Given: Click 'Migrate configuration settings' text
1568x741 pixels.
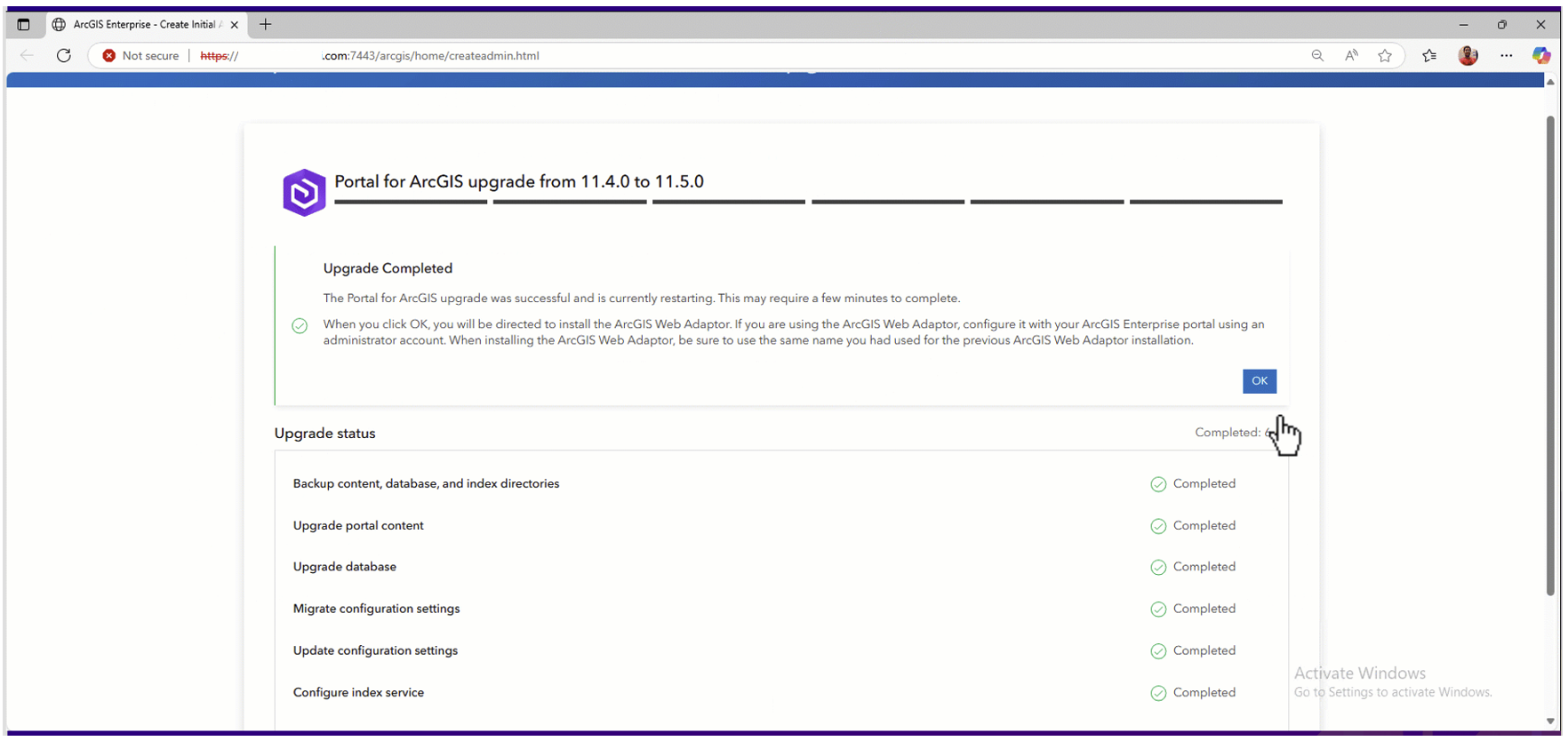Looking at the screenshot, I should 376,609.
